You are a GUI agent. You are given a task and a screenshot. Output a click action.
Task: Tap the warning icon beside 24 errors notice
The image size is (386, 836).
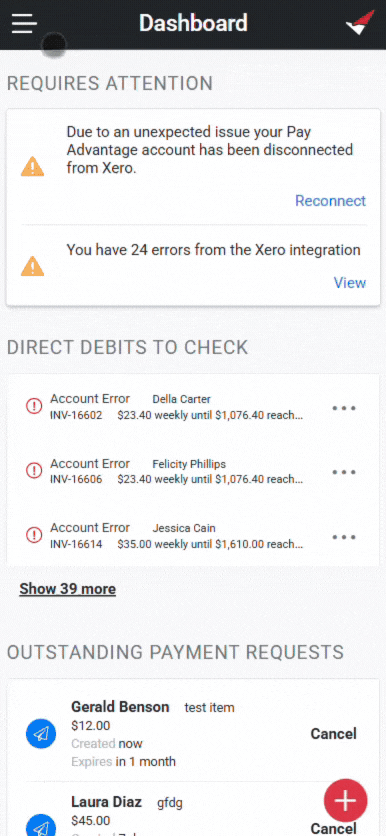tap(33, 266)
